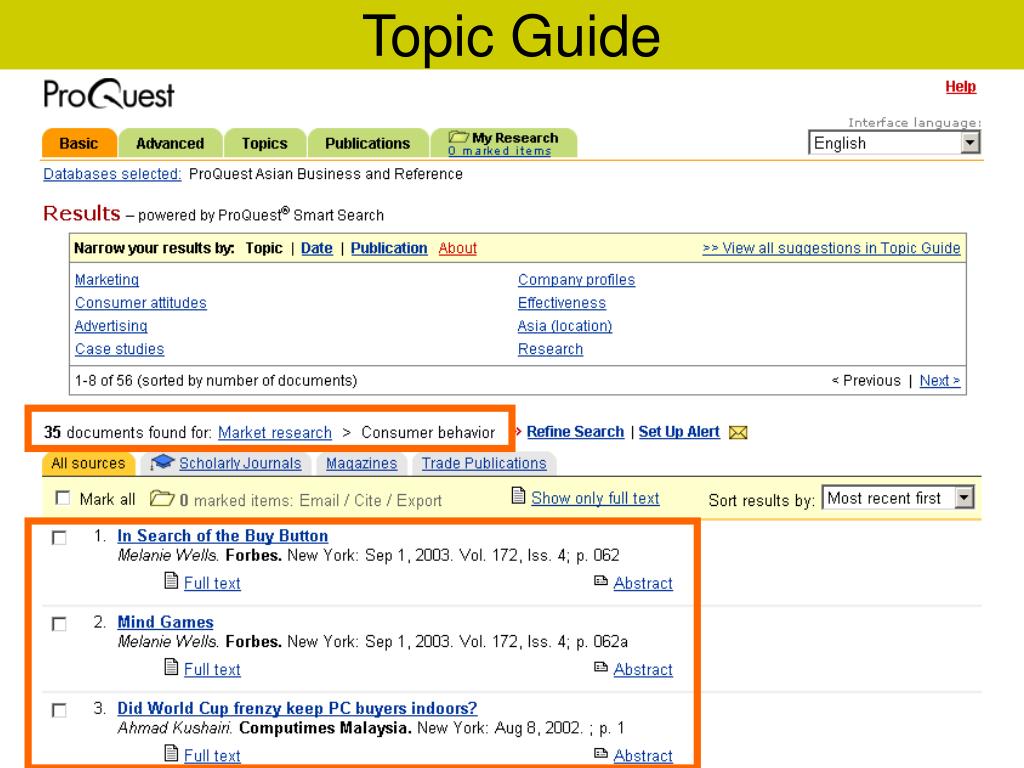Click the document icon beside Show only full text
This screenshot has width=1024, height=768.
pyautogui.click(x=518, y=496)
